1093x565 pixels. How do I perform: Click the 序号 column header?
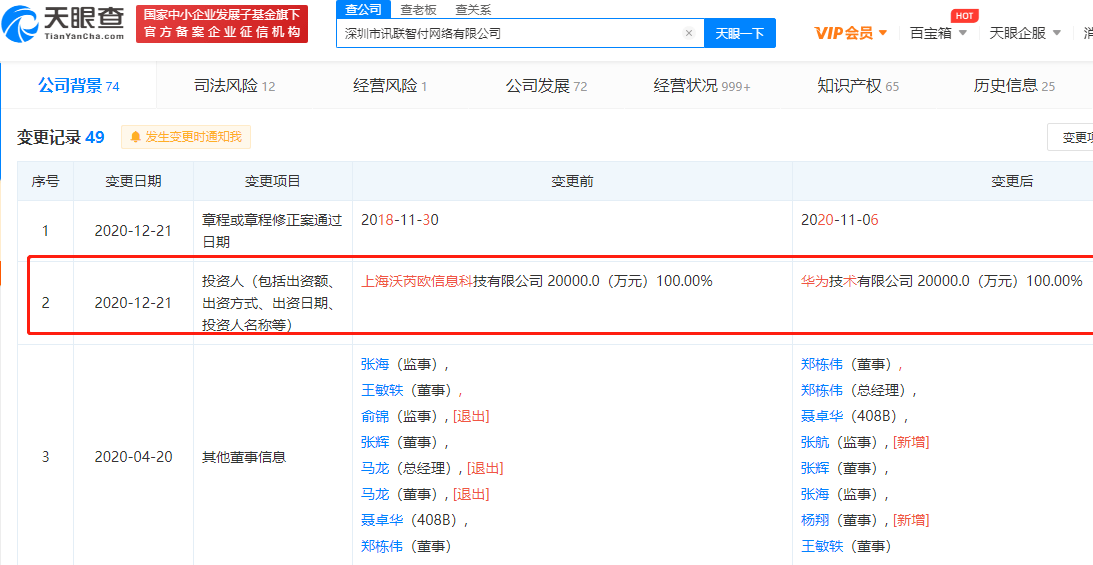[45, 181]
